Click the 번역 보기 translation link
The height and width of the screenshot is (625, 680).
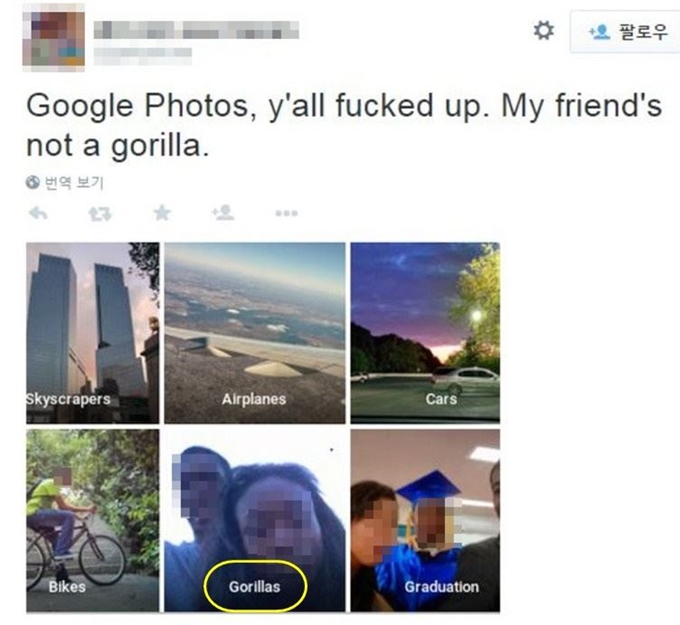(74, 183)
